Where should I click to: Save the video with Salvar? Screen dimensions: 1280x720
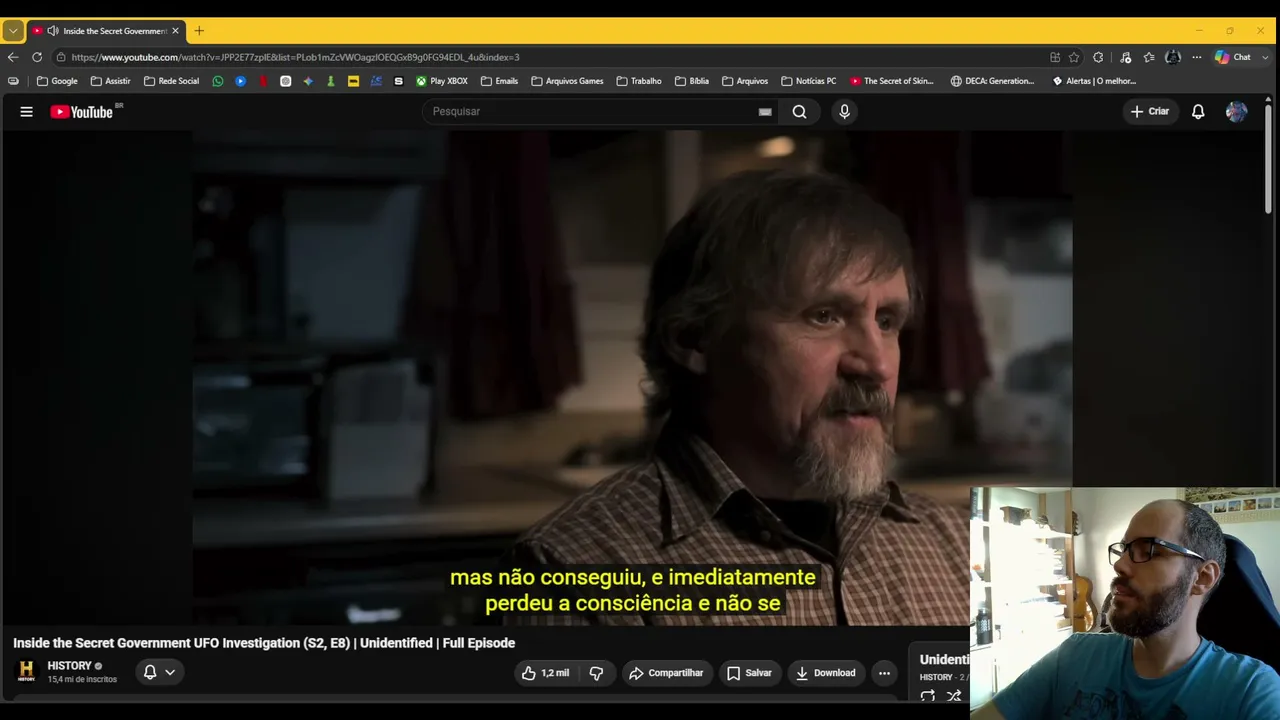(x=749, y=673)
